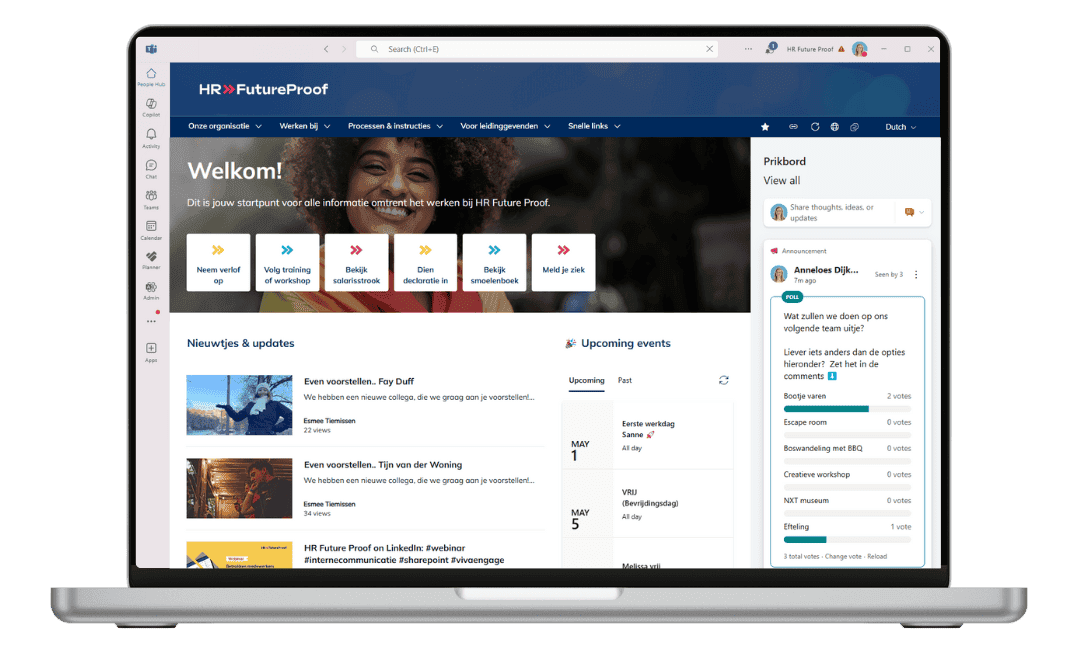Show more apps via sidebar ellipsis
Image resolution: width=1080 pixels, height=650 pixels.
pos(151,321)
